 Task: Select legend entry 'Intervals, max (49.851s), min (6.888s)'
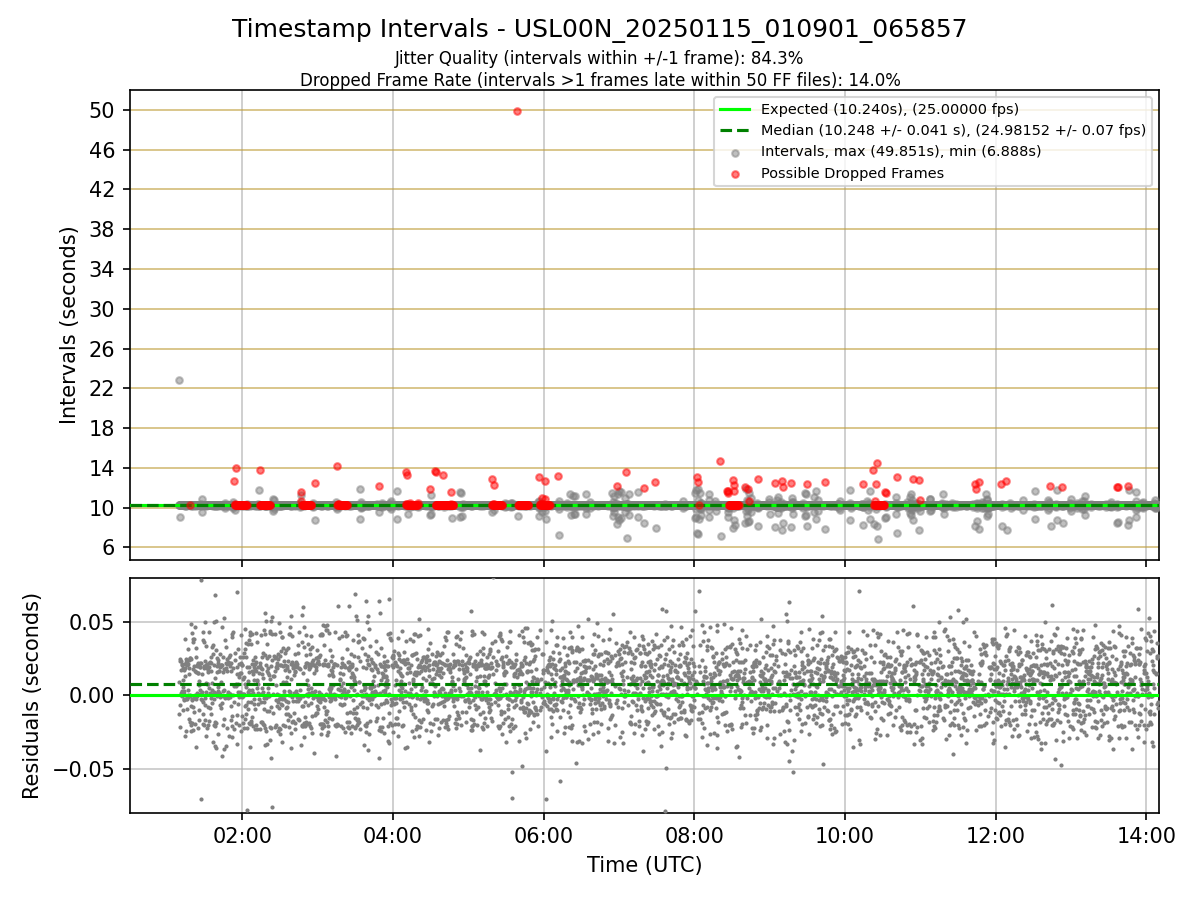click(901, 152)
